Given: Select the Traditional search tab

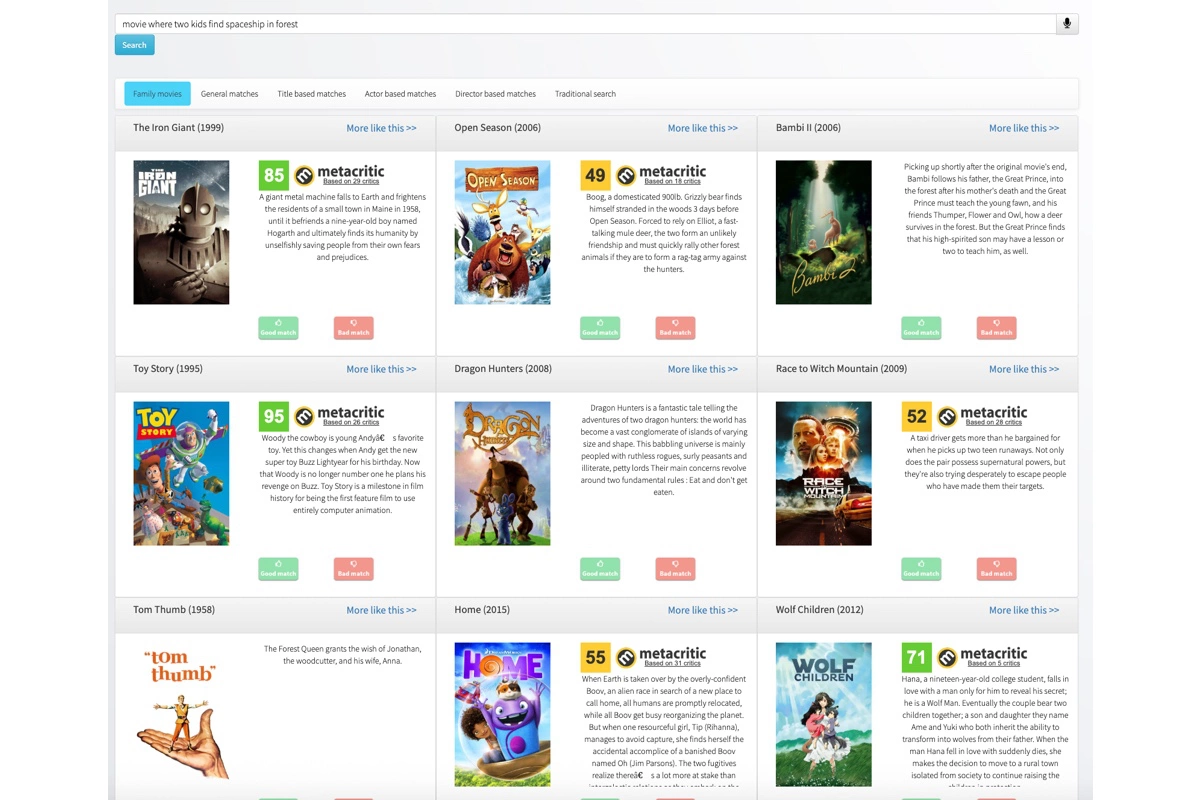Looking at the screenshot, I should click(585, 94).
